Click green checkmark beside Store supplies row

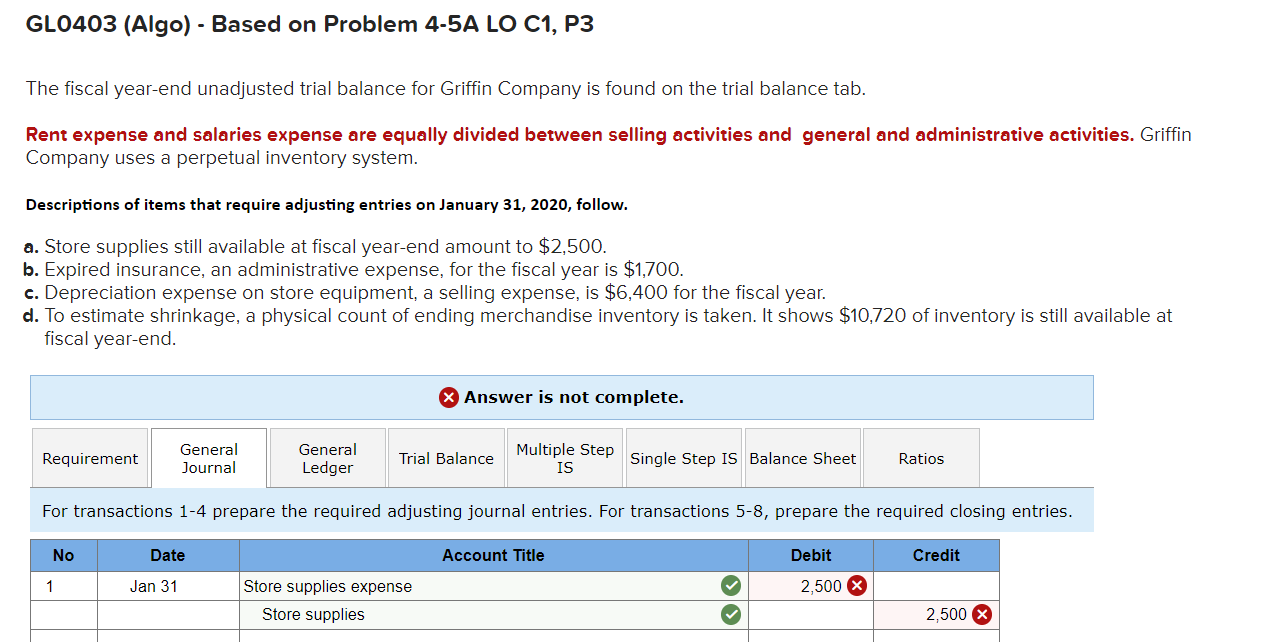pyautogui.click(x=729, y=614)
